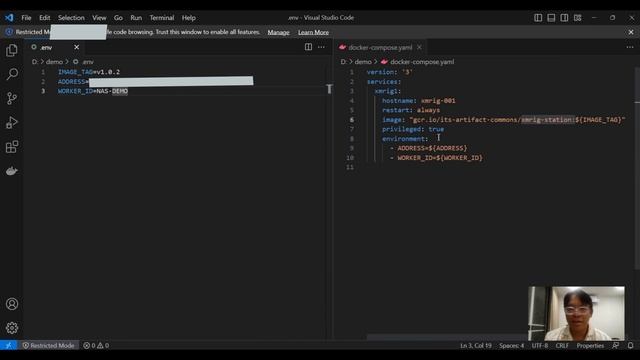The image size is (640, 360).
Task: Open remote window indicator in status bar
Action: coord(9,345)
